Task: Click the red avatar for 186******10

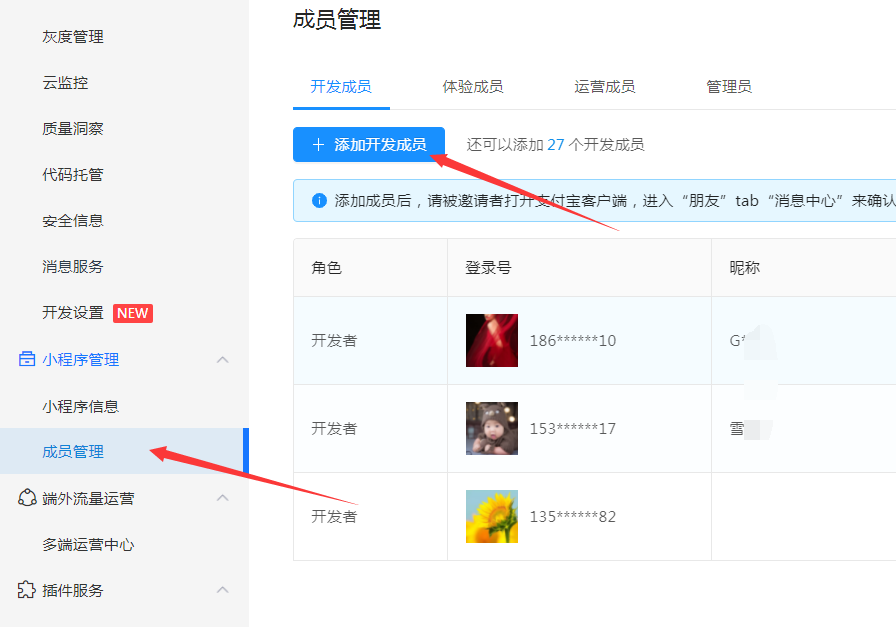Action: pos(492,340)
